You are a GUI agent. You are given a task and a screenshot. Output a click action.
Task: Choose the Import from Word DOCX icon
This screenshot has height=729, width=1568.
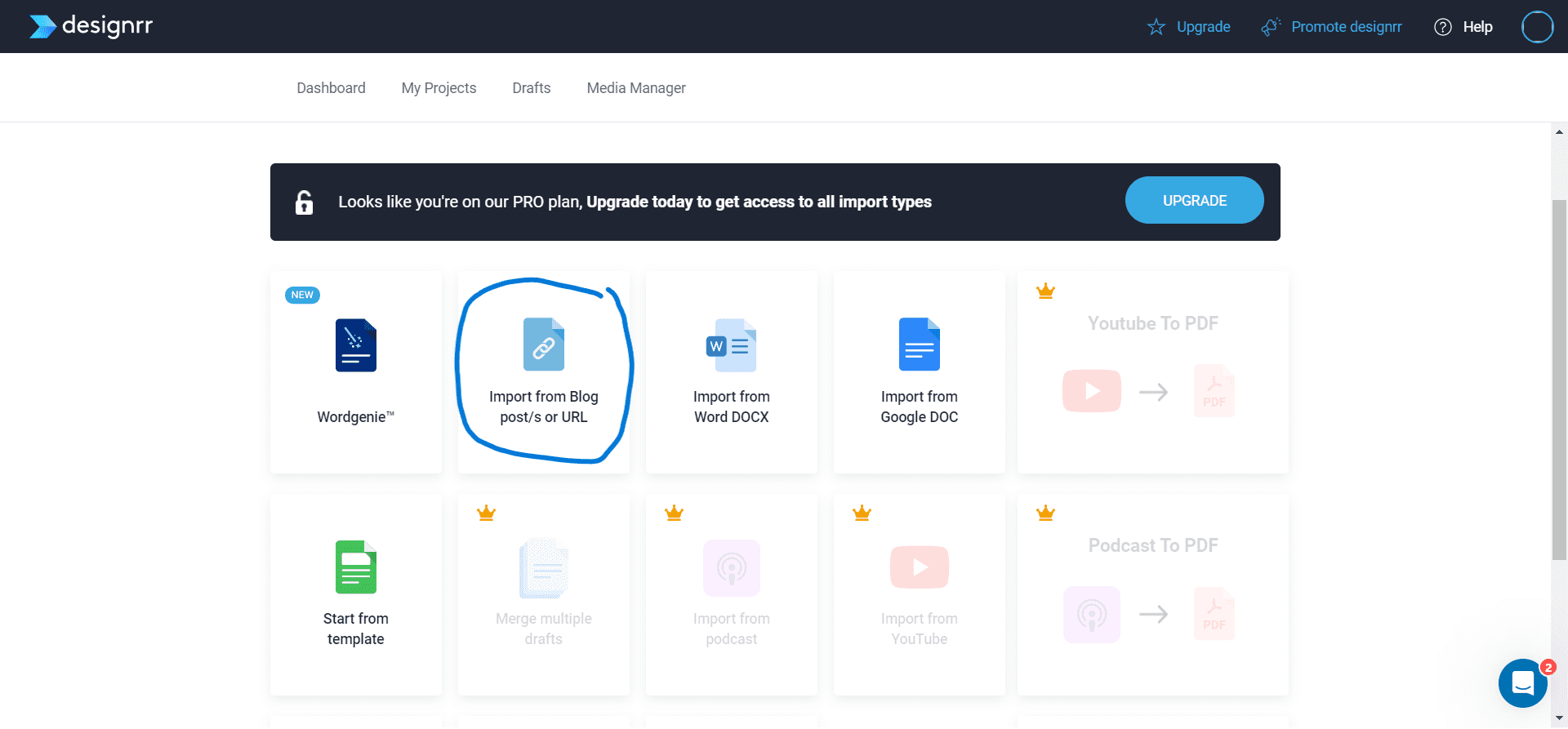[732, 345]
